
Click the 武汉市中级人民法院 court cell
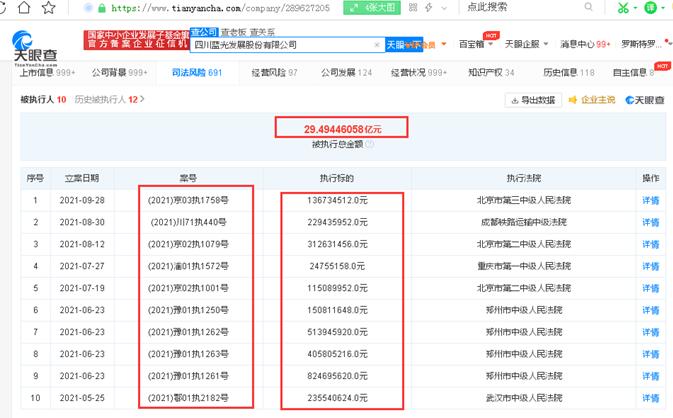[x=524, y=398]
